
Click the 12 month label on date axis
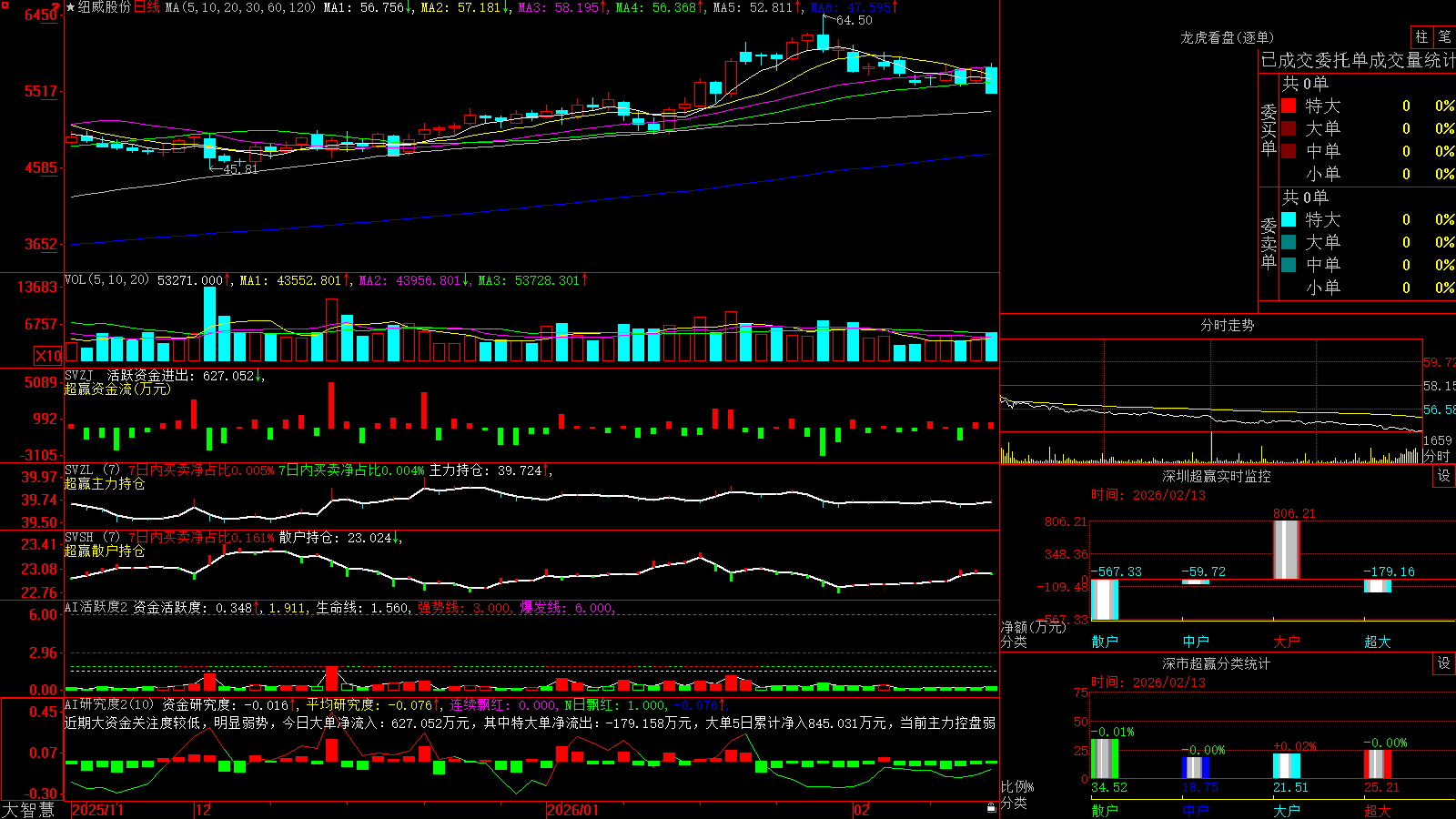pos(204,810)
